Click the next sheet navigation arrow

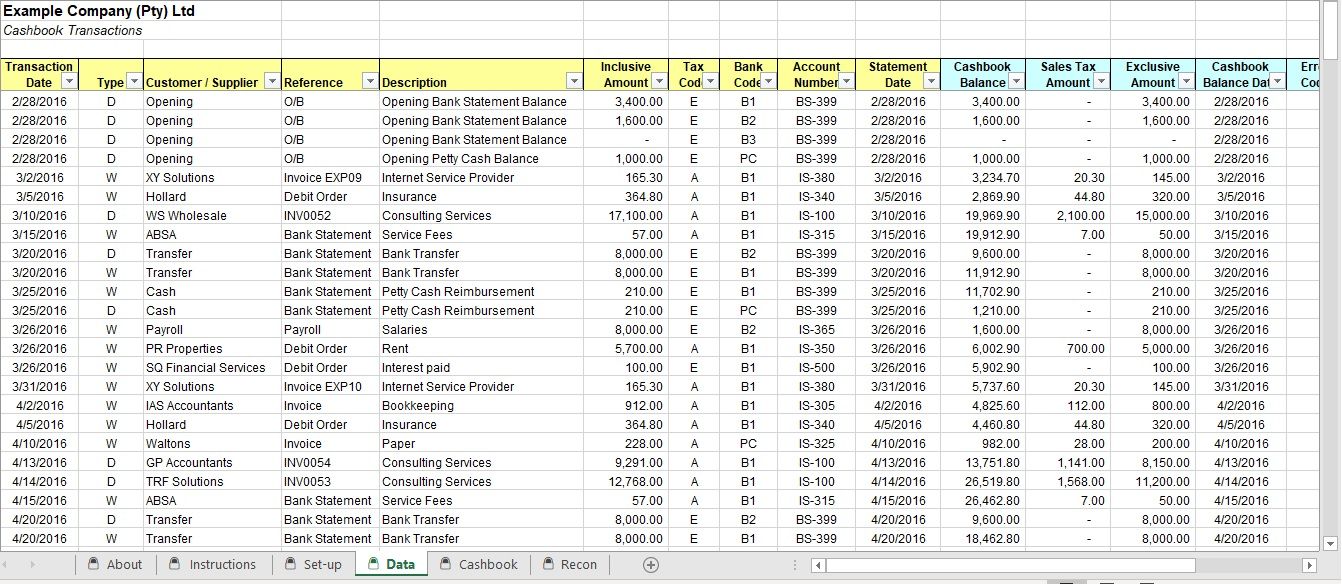(33, 564)
